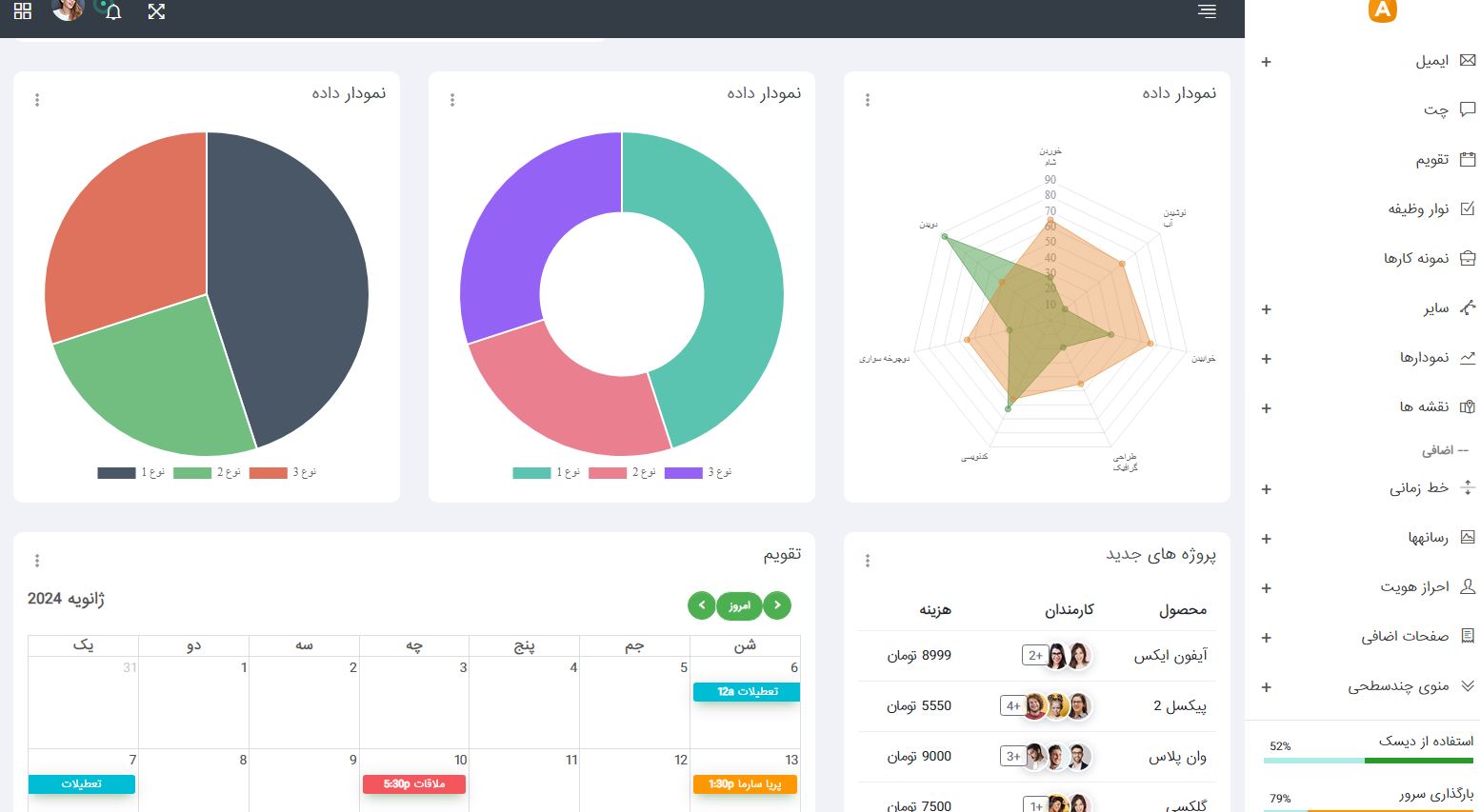Open options menu of the pie chart card
The width and height of the screenshot is (1480, 812).
click(x=37, y=100)
